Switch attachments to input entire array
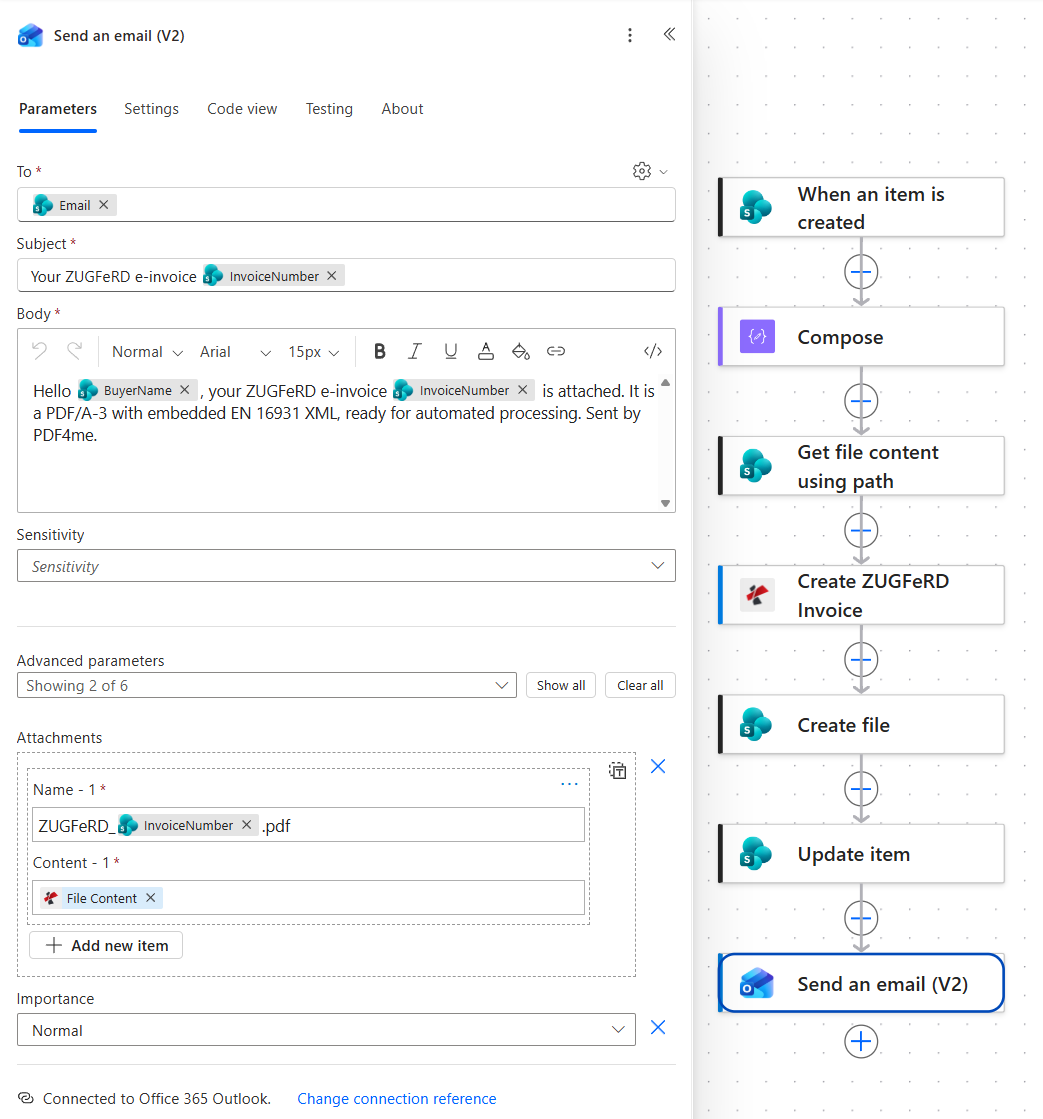The height and width of the screenshot is (1119, 1043). pos(618,771)
